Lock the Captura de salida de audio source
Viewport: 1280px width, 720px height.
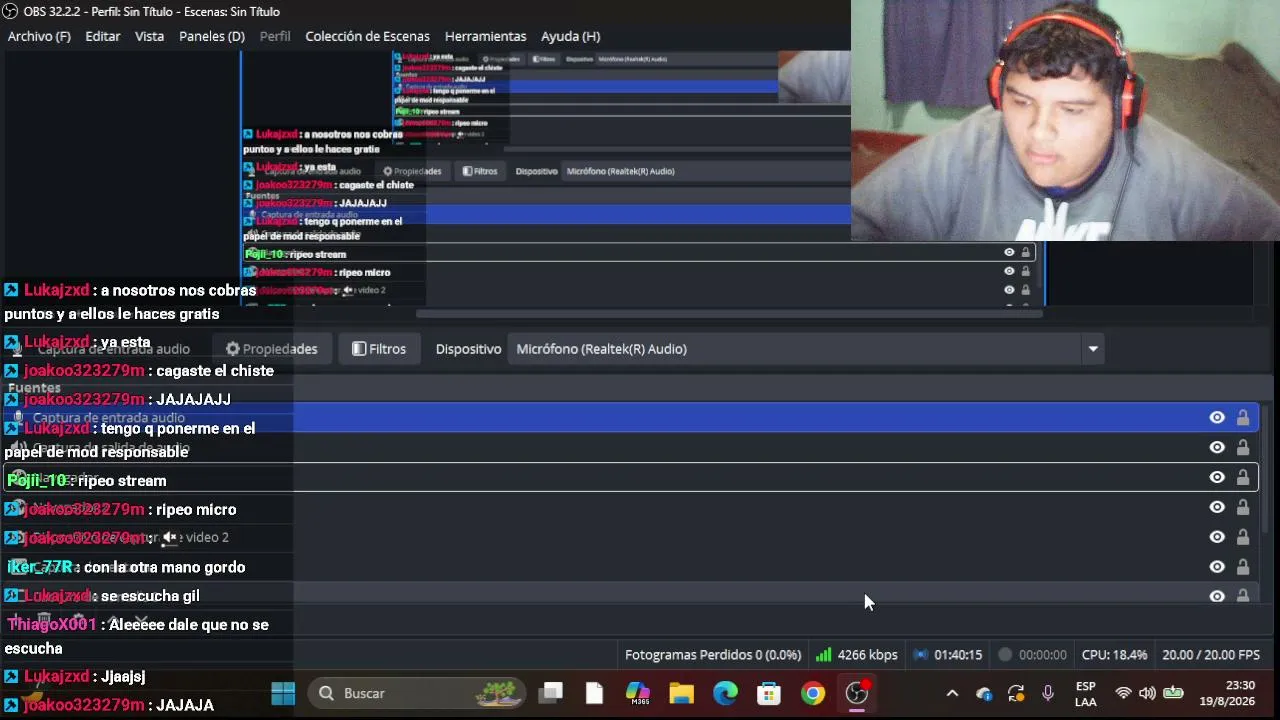pyautogui.click(x=1243, y=448)
